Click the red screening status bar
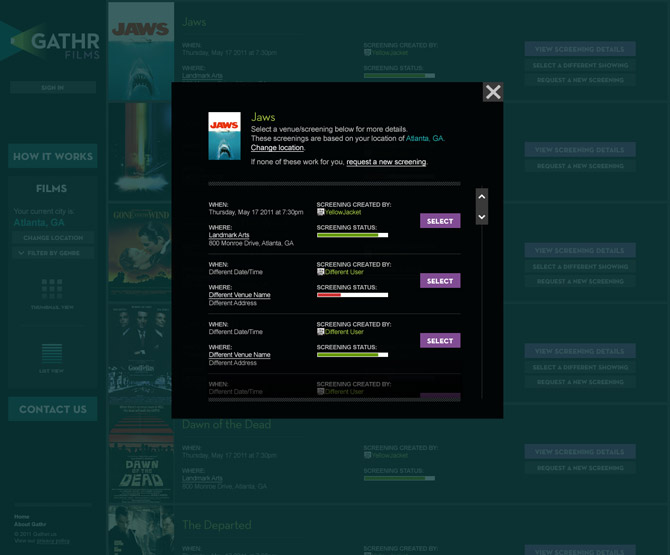The width and height of the screenshot is (670, 555). coord(352,295)
